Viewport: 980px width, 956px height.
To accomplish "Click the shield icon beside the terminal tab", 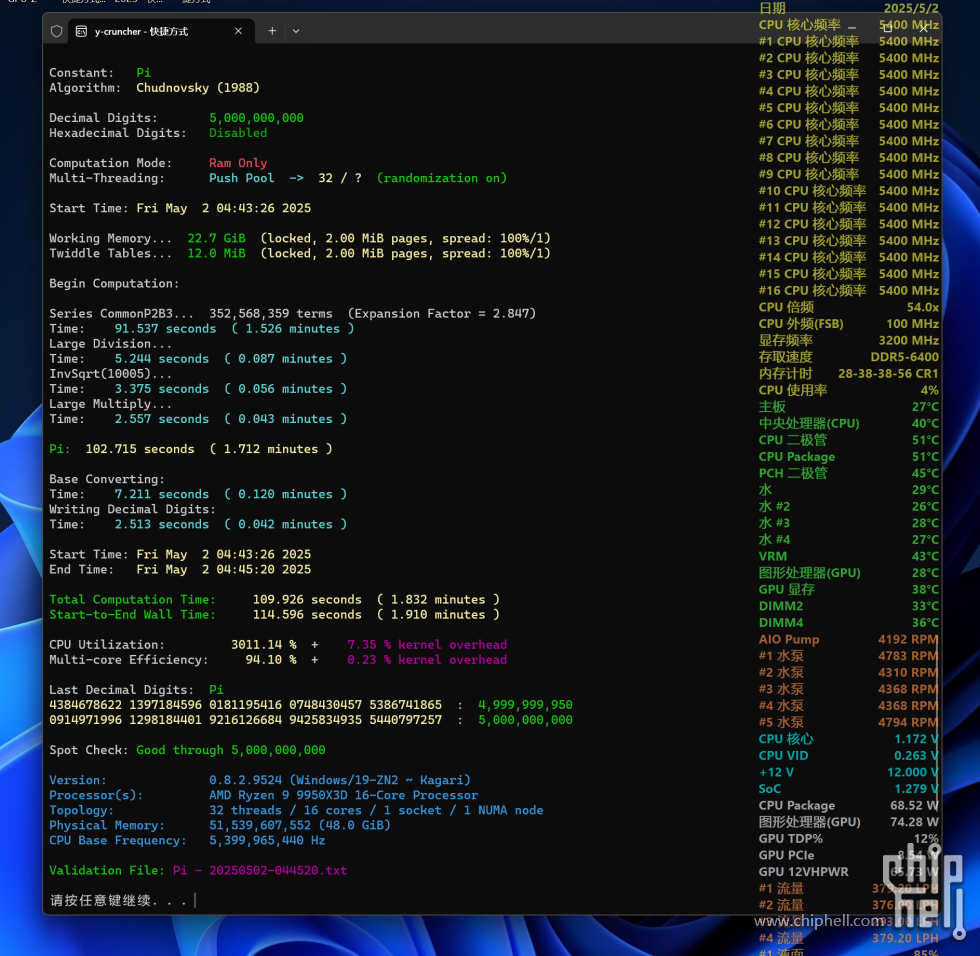I will pyautogui.click(x=56, y=31).
